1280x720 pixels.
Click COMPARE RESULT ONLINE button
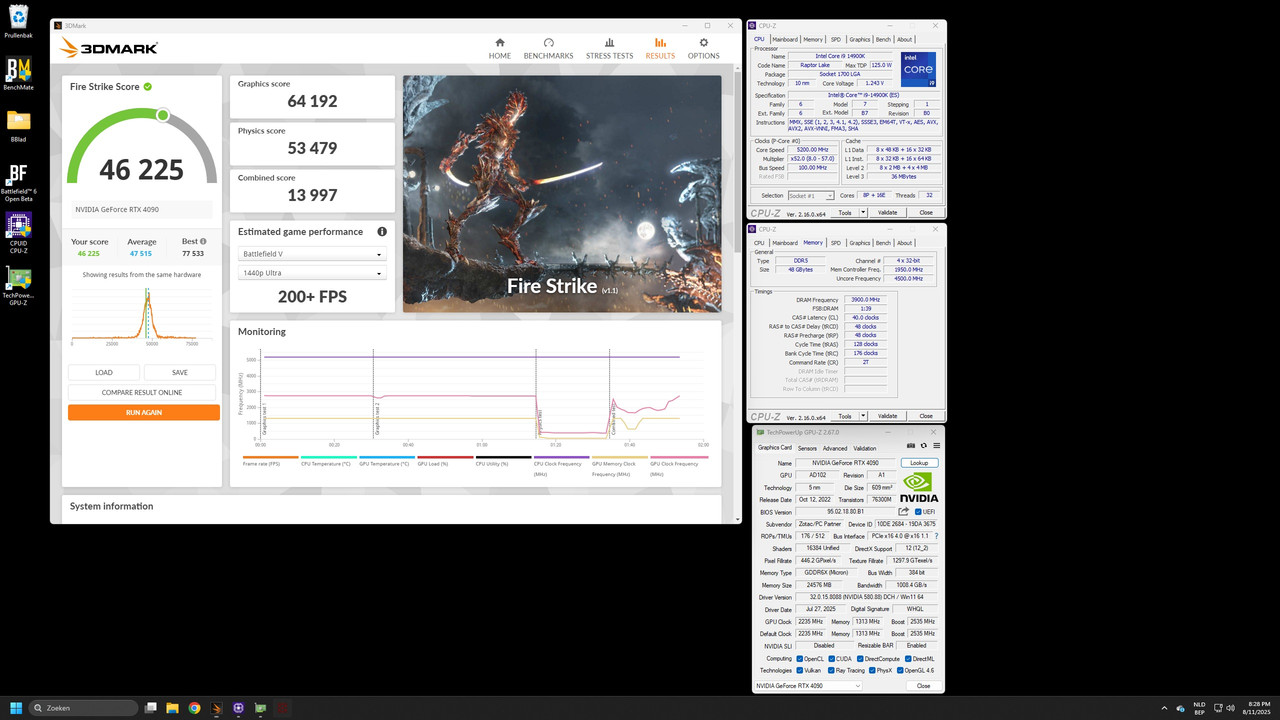tap(142, 392)
